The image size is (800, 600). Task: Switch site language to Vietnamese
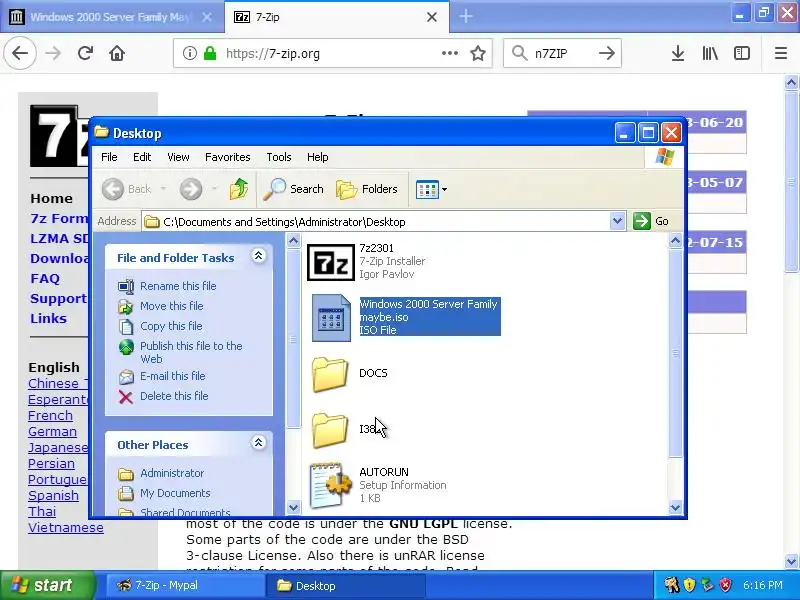pos(66,528)
